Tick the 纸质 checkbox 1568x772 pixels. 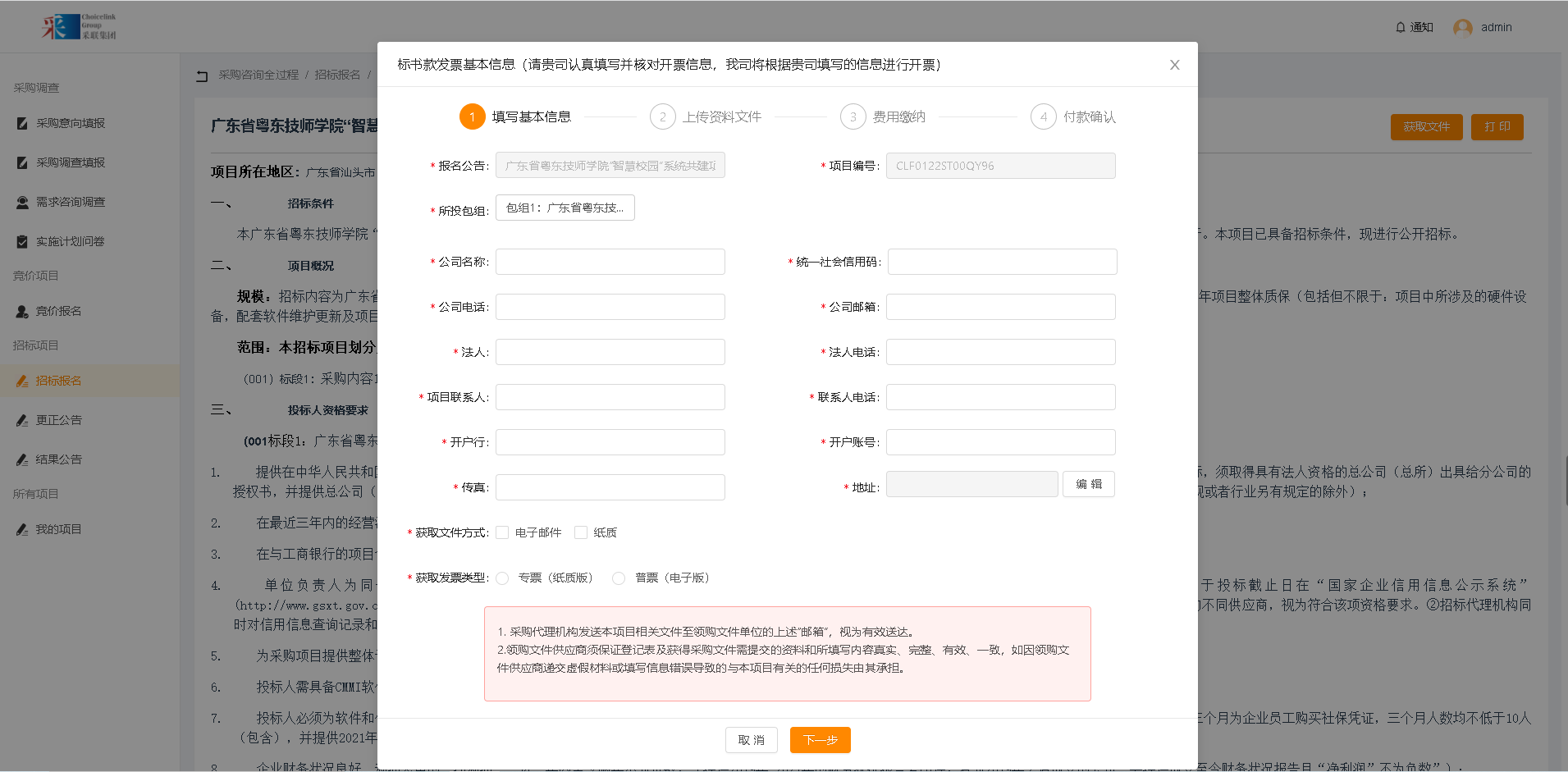click(x=581, y=532)
